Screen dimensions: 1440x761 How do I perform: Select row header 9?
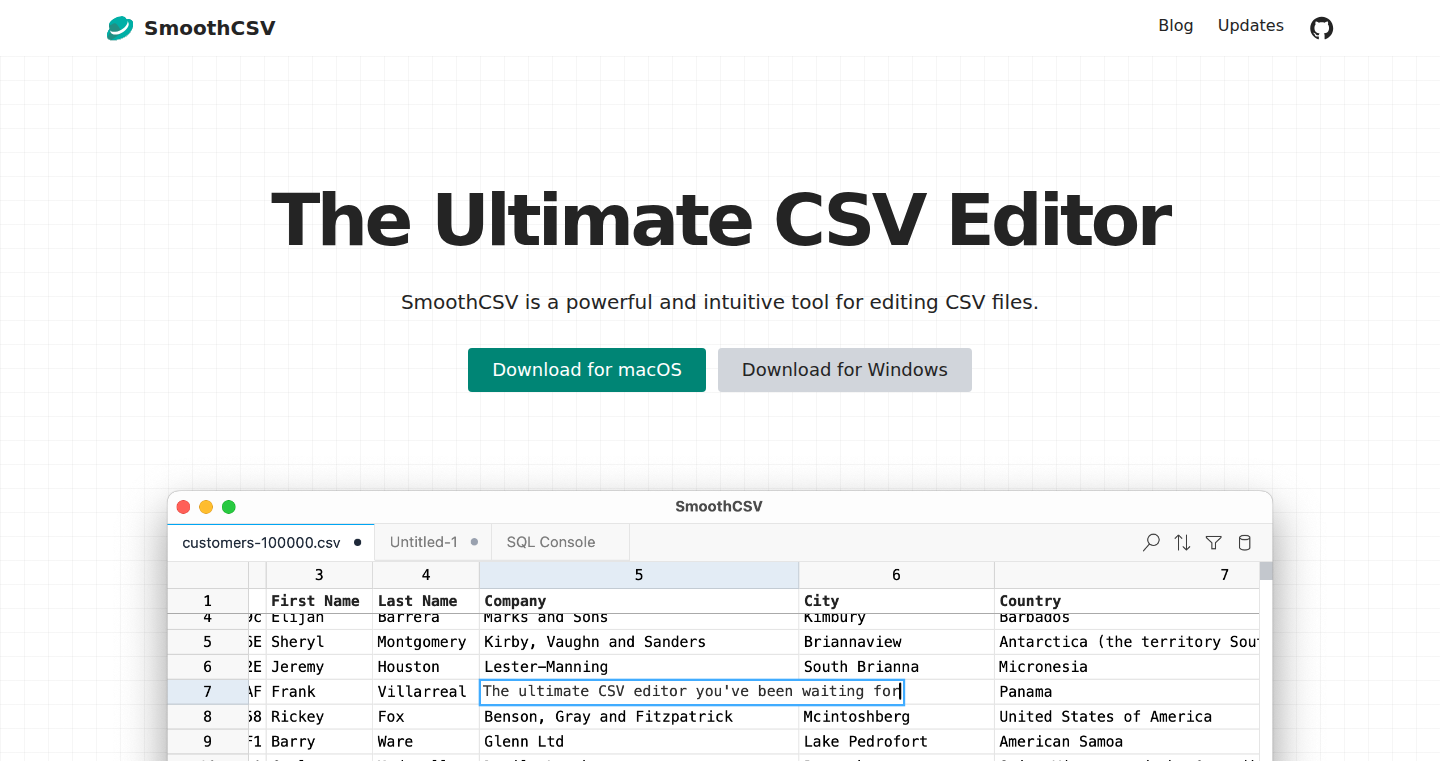[208, 742]
